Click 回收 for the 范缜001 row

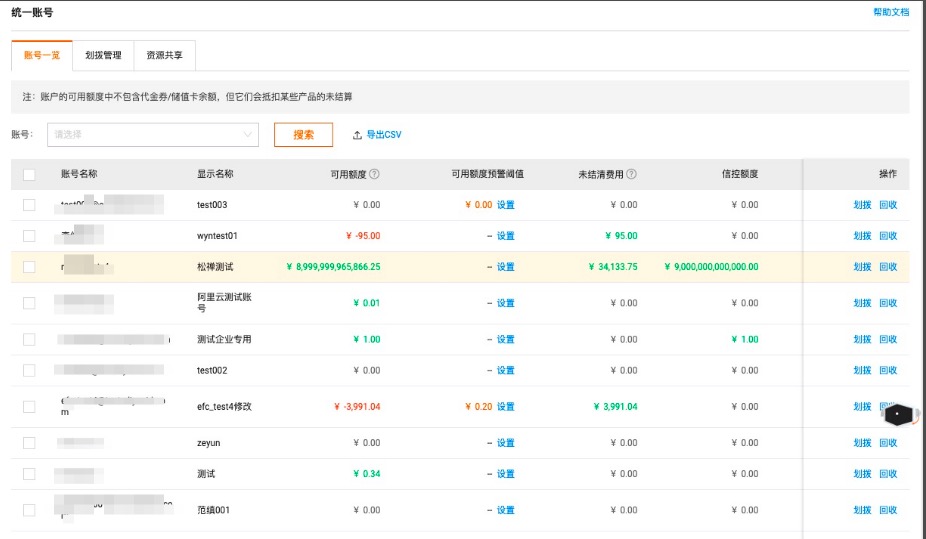(888, 510)
